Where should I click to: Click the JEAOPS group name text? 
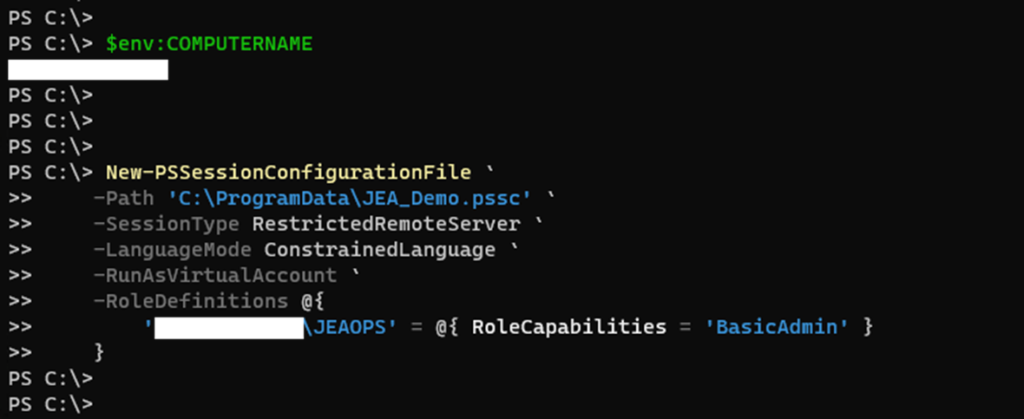tap(340, 327)
